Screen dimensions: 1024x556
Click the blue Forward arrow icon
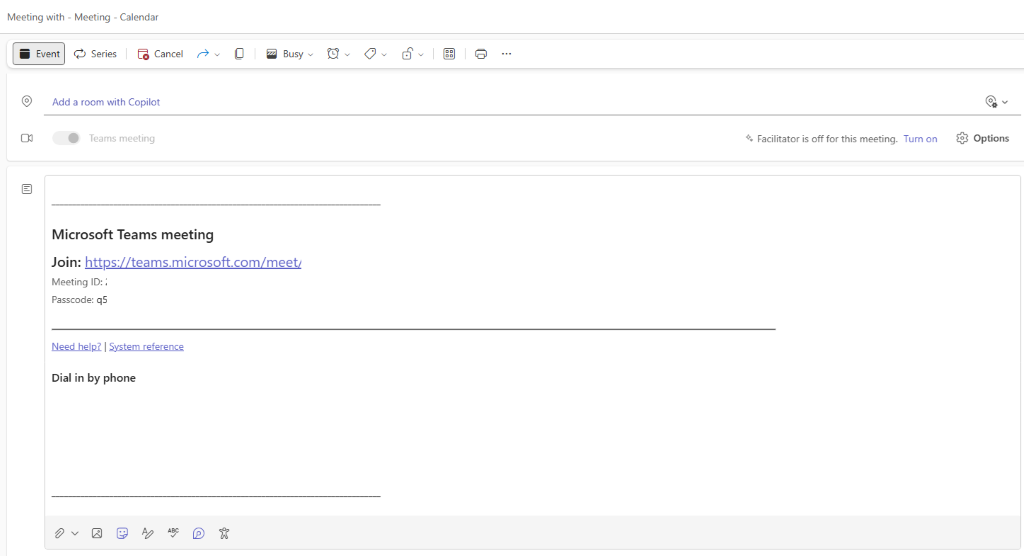pos(203,54)
